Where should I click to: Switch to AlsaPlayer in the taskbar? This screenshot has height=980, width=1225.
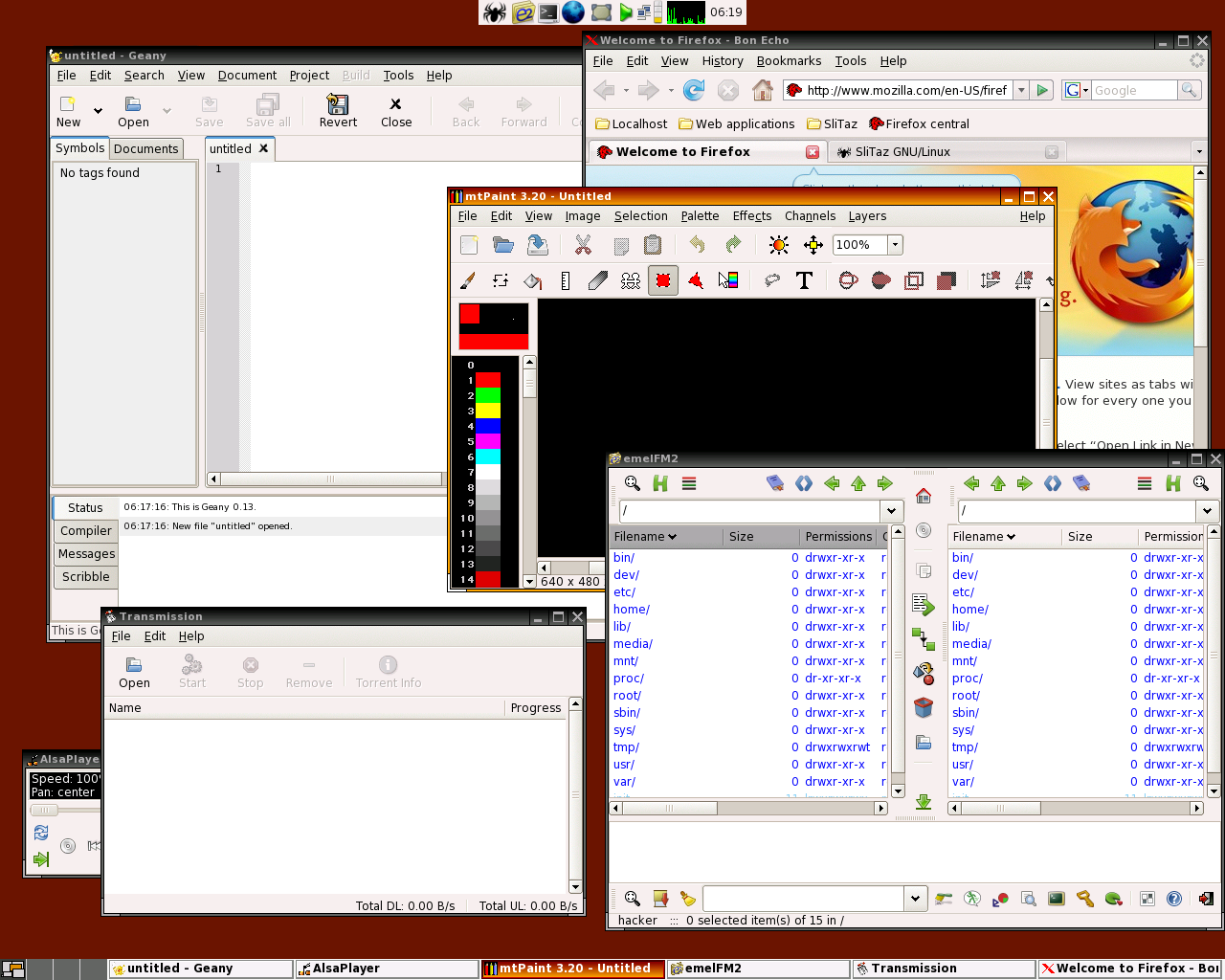387,969
